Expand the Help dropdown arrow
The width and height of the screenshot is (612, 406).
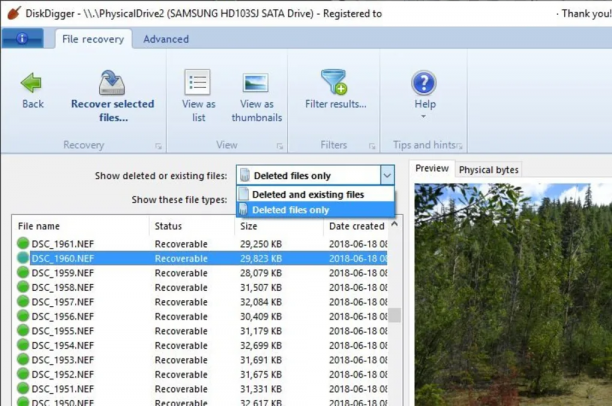coord(423,116)
